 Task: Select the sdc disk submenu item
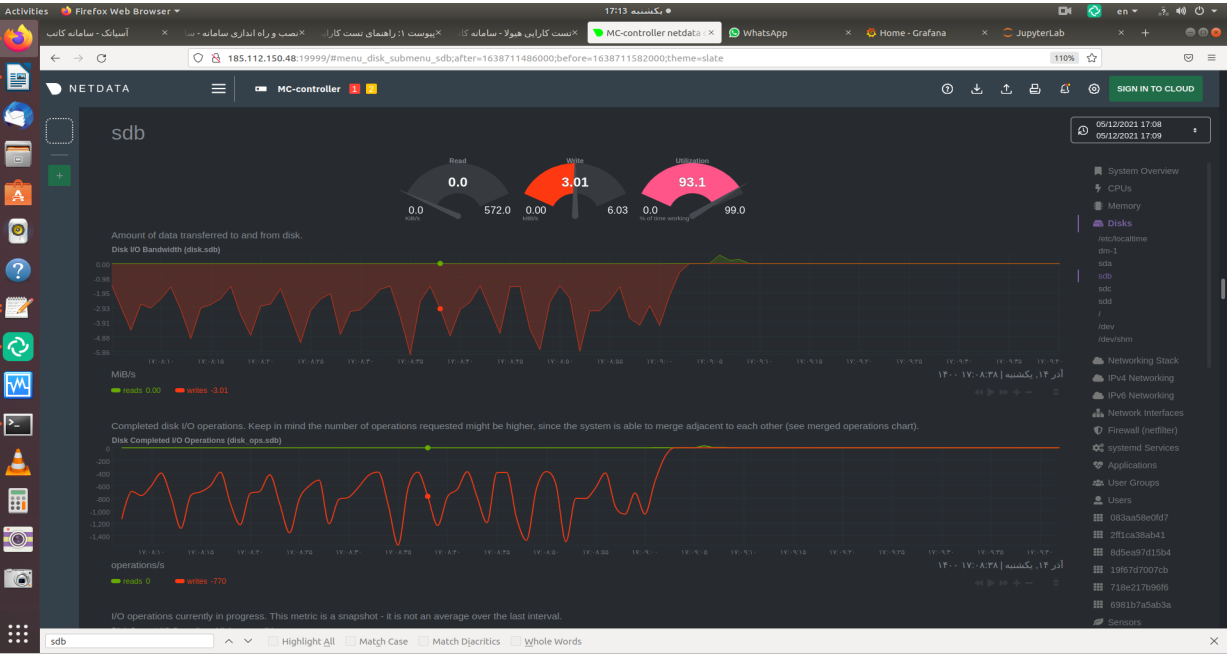tap(1104, 289)
